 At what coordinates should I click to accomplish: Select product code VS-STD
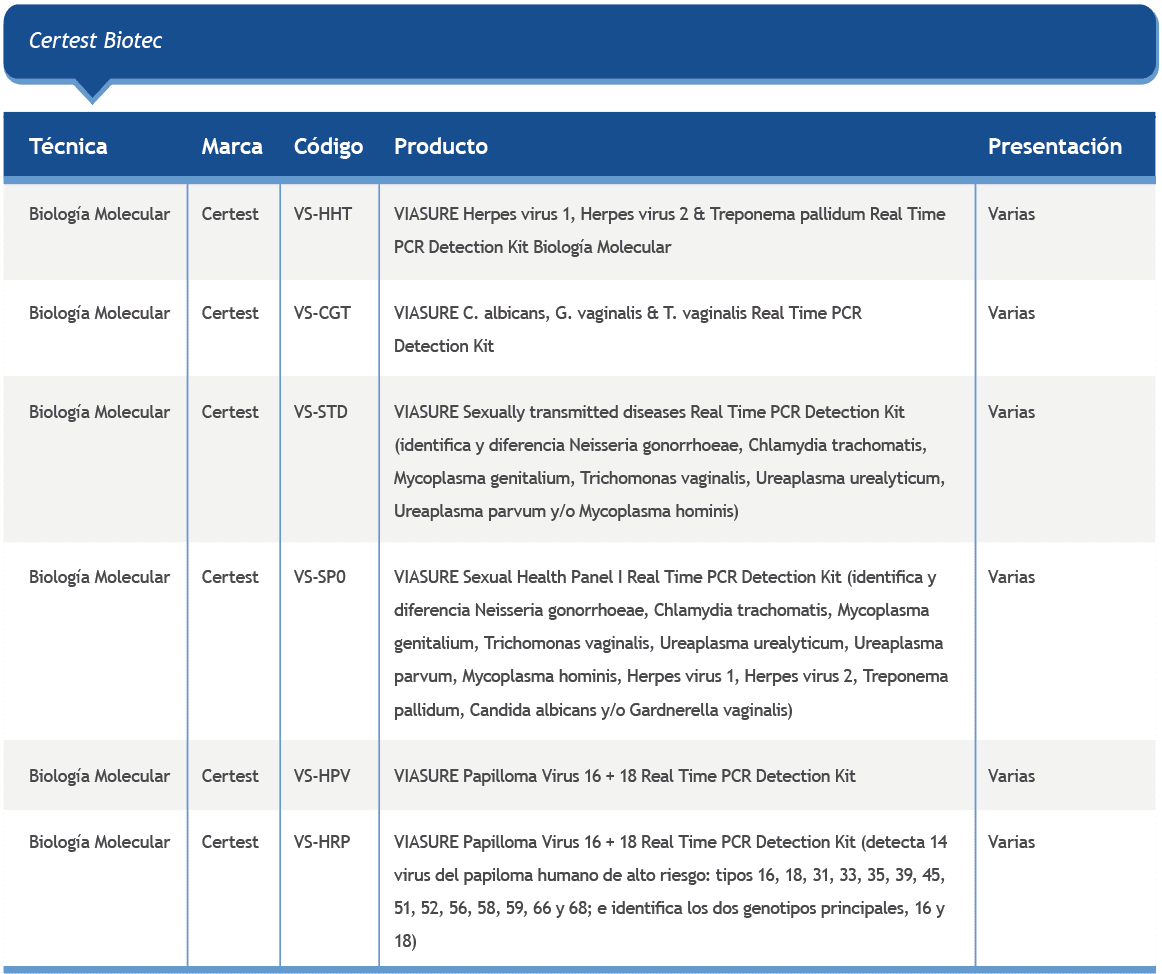tap(321, 412)
